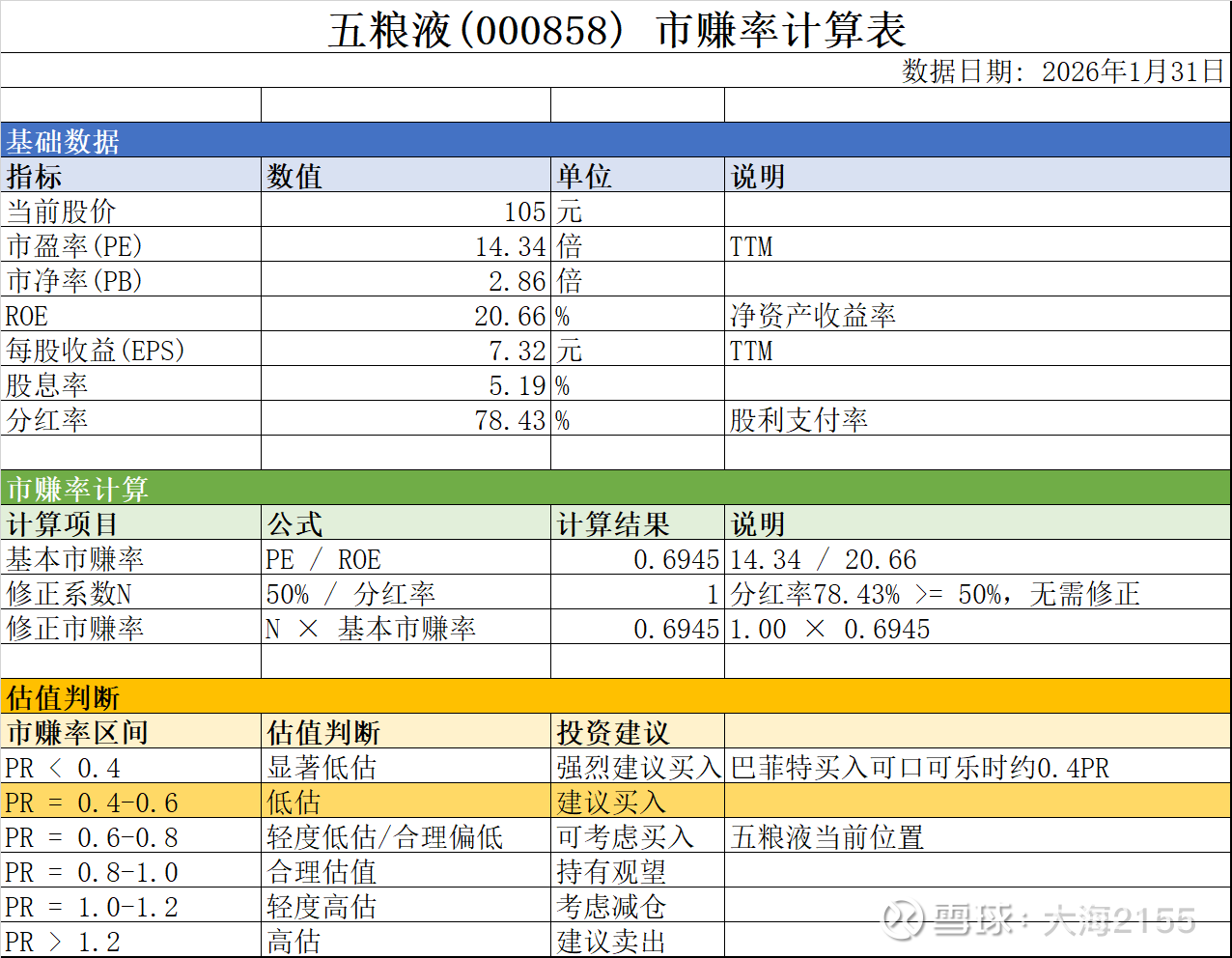Image resolution: width=1232 pixels, height=958 pixels.
Task: Select the 分红率 label cell
Action: pos(130,418)
